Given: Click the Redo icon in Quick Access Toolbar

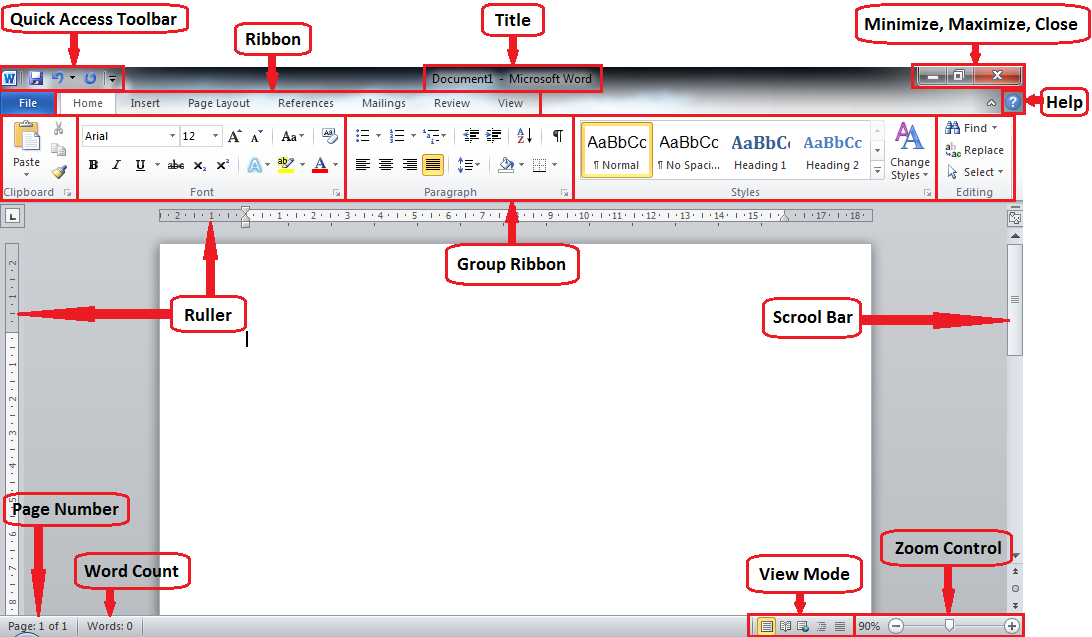Looking at the screenshot, I should pyautogui.click(x=90, y=79).
